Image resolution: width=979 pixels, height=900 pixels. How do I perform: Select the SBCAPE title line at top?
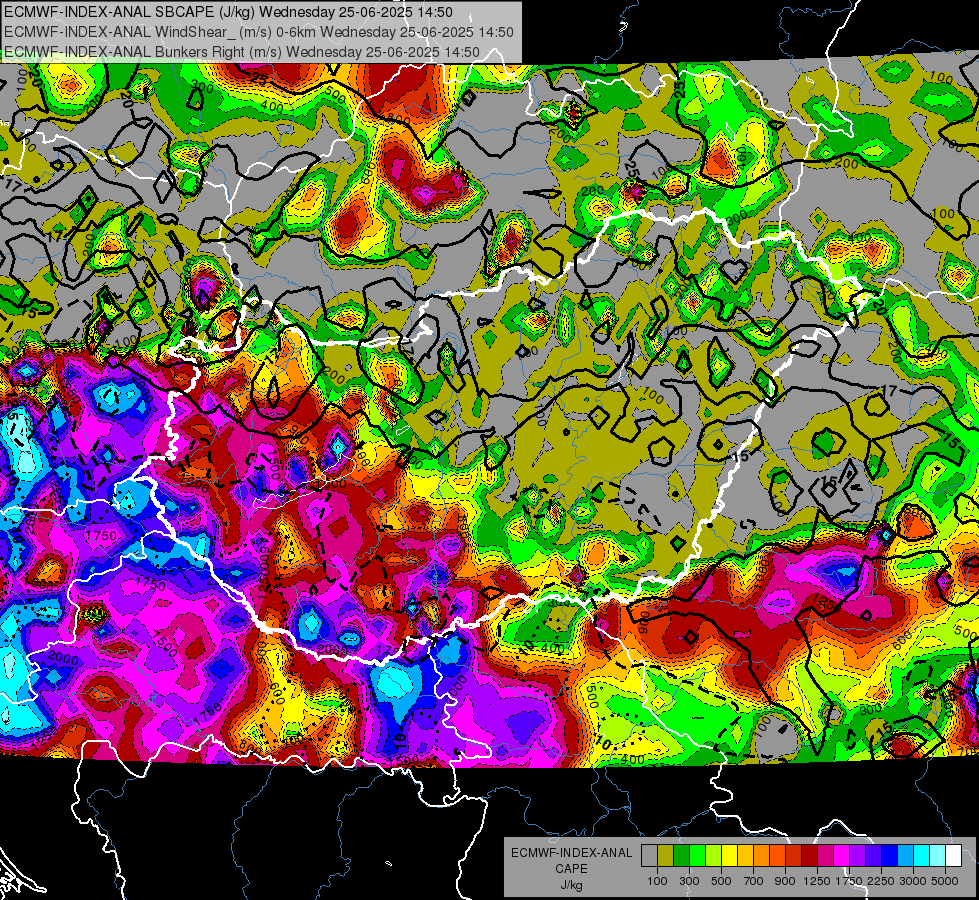click(x=229, y=11)
